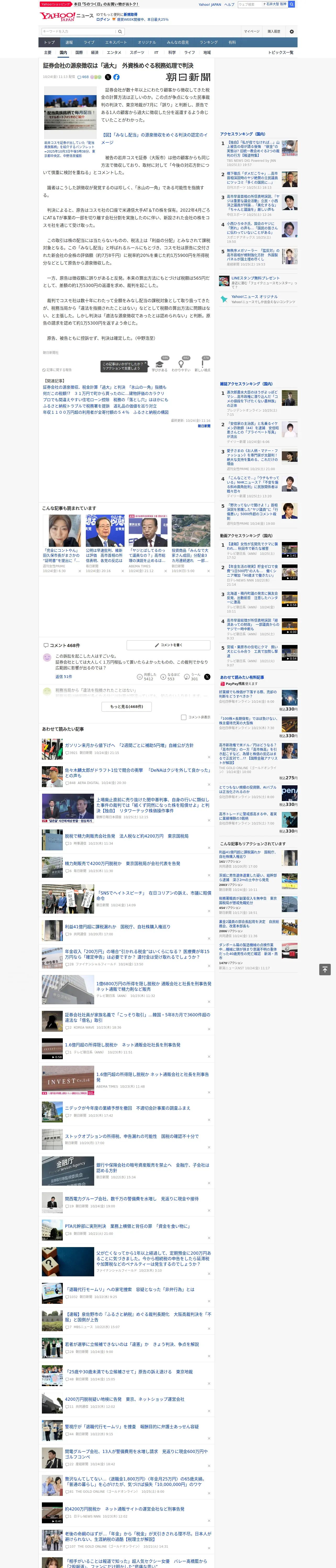Image resolution: width=336 pixels, height=1568 pixels.
Task: React with わかりやすい lightbulb icon
Action: pos(181,364)
